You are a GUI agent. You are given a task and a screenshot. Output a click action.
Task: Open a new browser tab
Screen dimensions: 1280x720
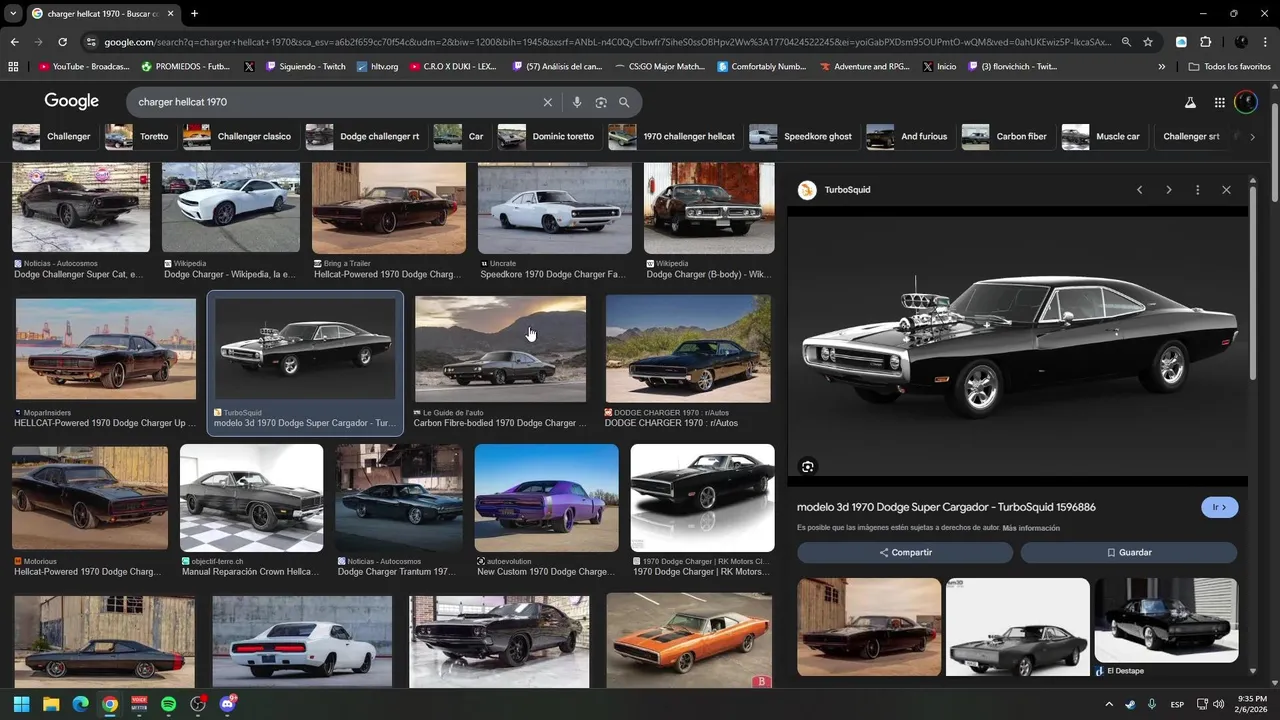point(194,13)
